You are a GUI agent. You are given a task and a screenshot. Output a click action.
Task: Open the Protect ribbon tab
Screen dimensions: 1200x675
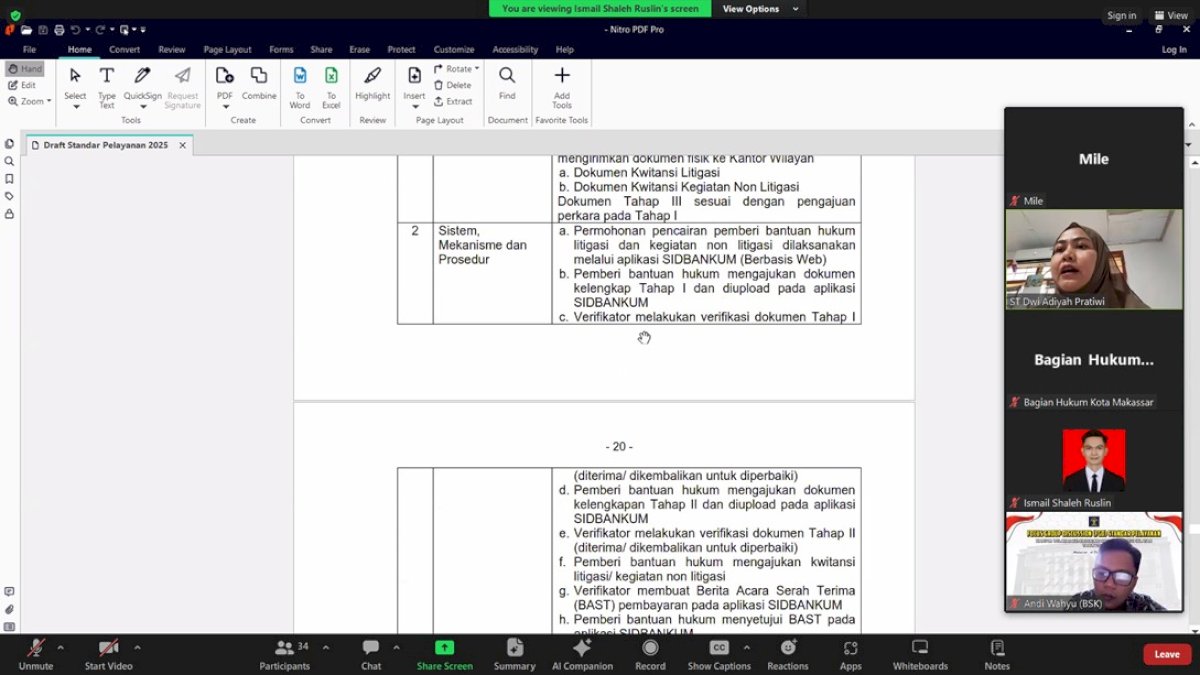click(x=402, y=49)
